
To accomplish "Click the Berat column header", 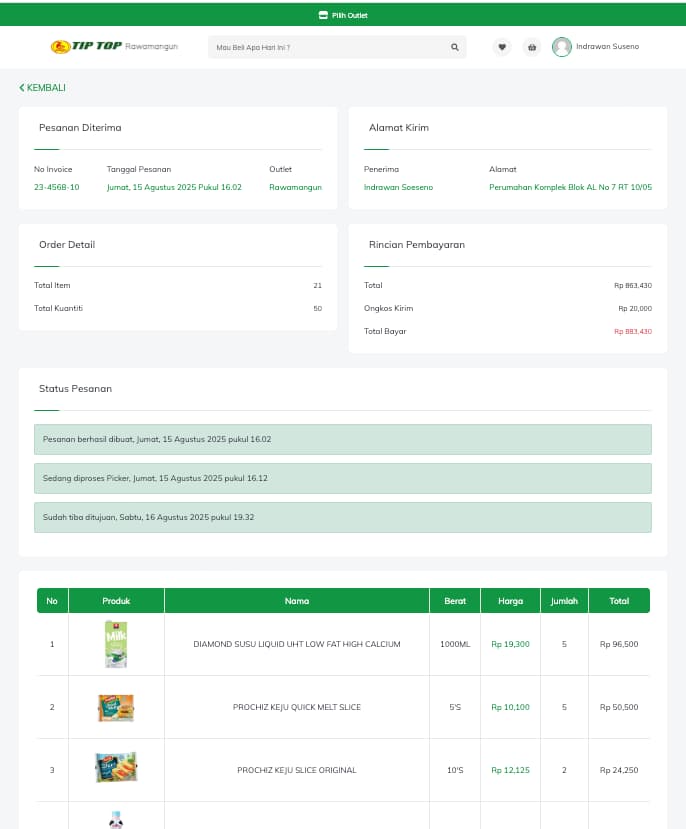I will (455, 601).
